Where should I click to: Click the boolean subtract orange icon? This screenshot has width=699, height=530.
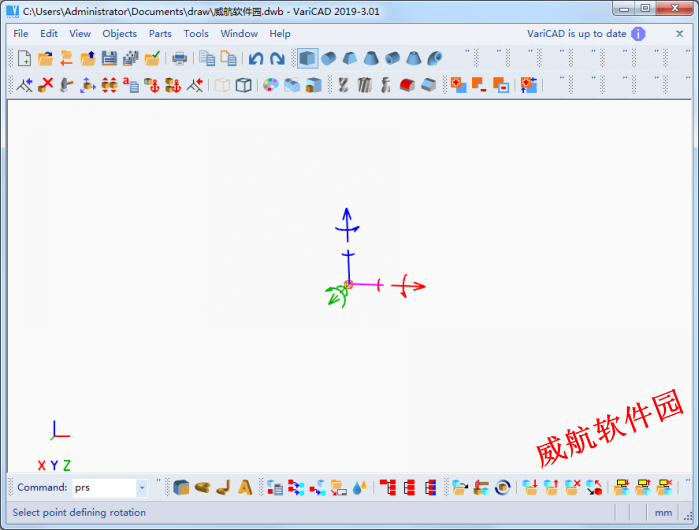(479, 84)
